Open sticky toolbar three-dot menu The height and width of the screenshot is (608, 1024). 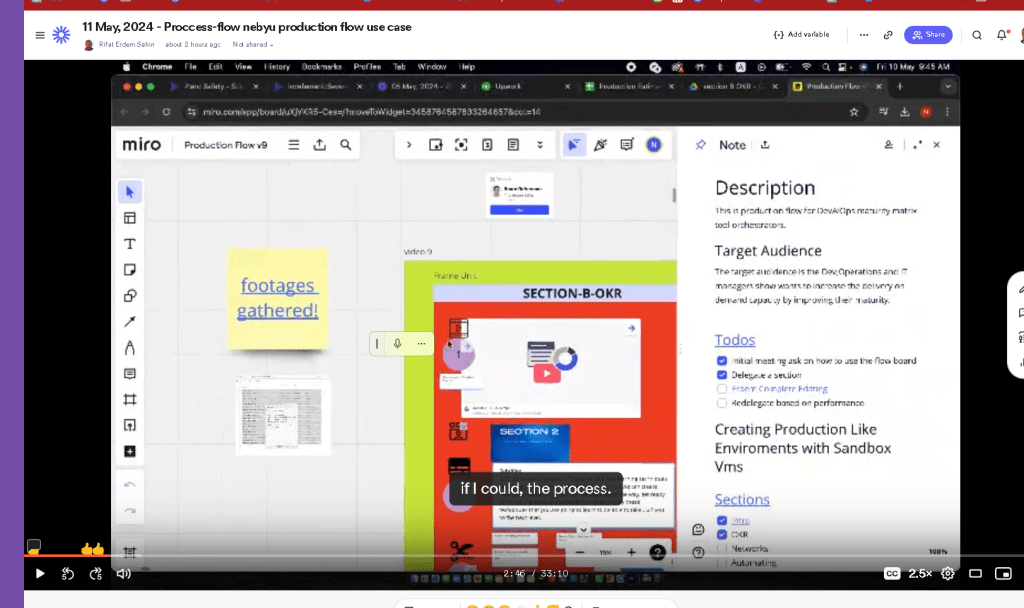[x=421, y=344]
